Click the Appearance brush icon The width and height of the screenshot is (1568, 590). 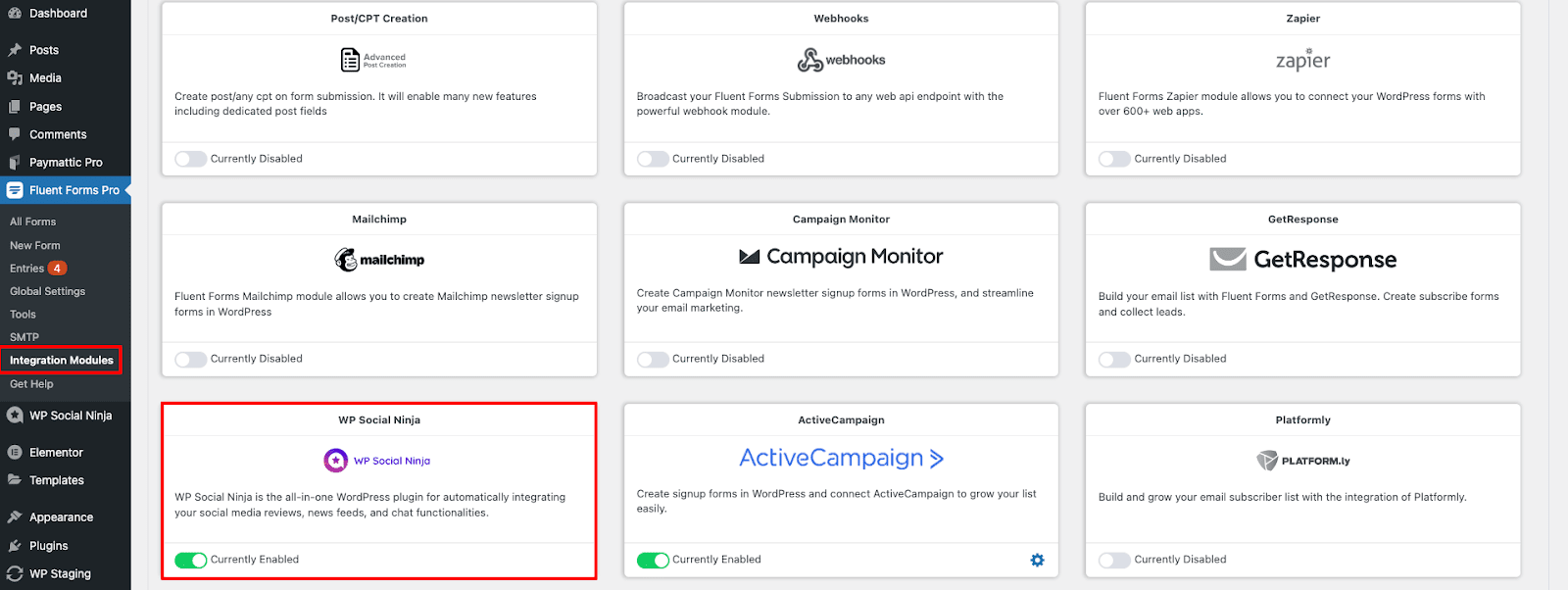coord(15,517)
